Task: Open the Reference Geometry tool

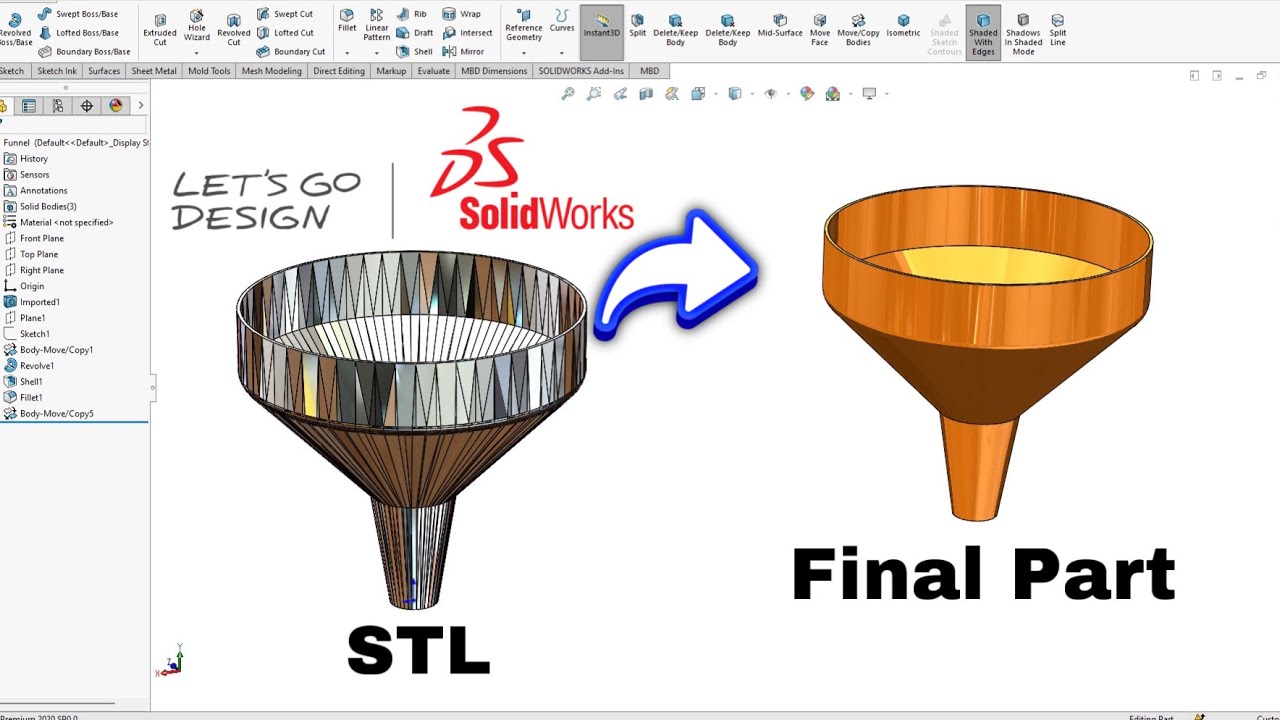Action: pyautogui.click(x=523, y=25)
